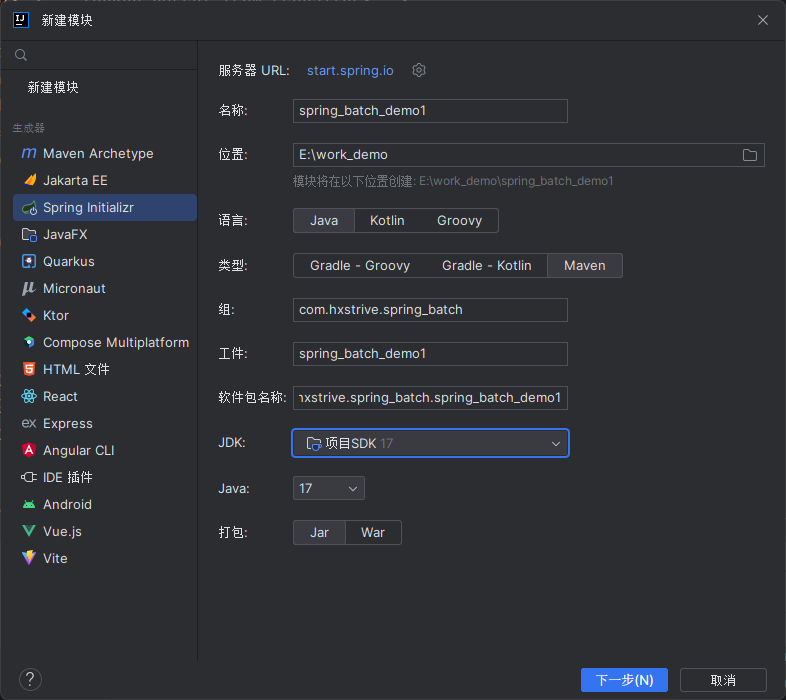Click the Jakarta EE icon

(30, 180)
